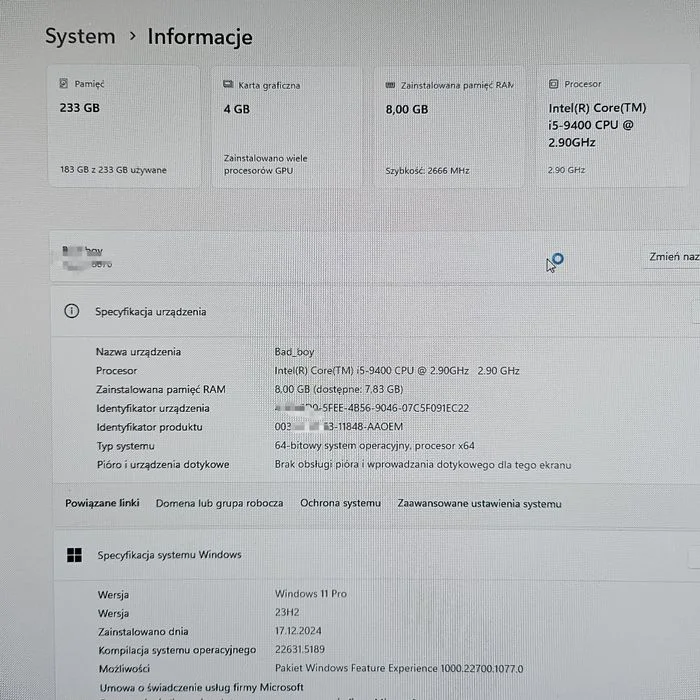Click the Typ systemu label
This screenshot has height=700, width=700.
pyautogui.click(x=125, y=446)
